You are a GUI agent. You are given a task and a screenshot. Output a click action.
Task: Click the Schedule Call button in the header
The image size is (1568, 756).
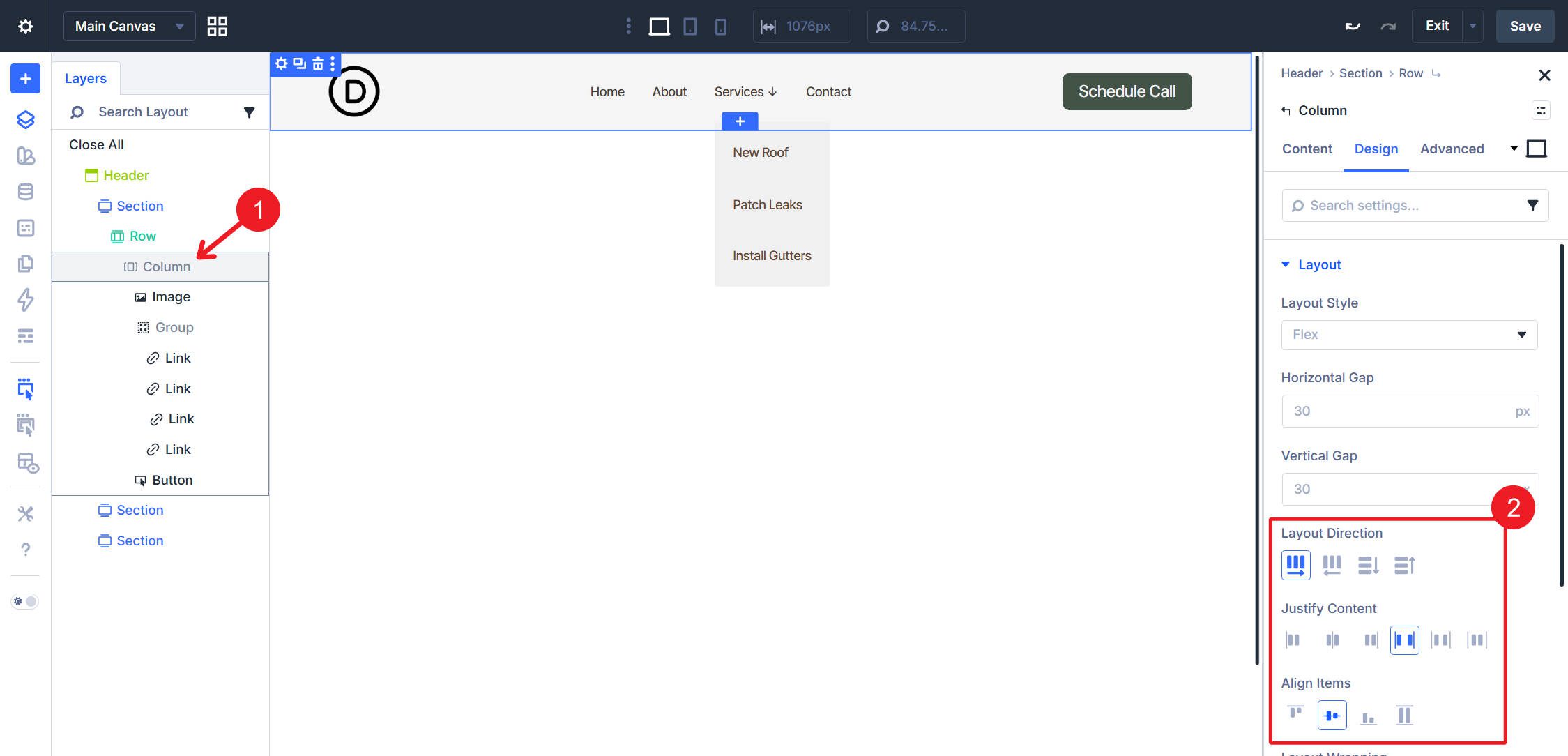tap(1127, 91)
